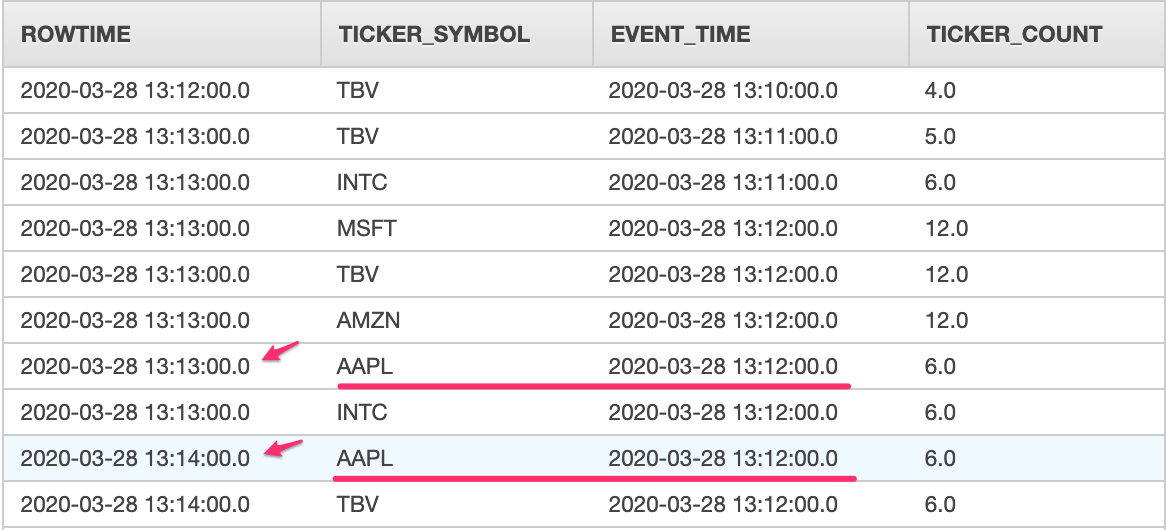Click the ticker count value 5.0

941,136
